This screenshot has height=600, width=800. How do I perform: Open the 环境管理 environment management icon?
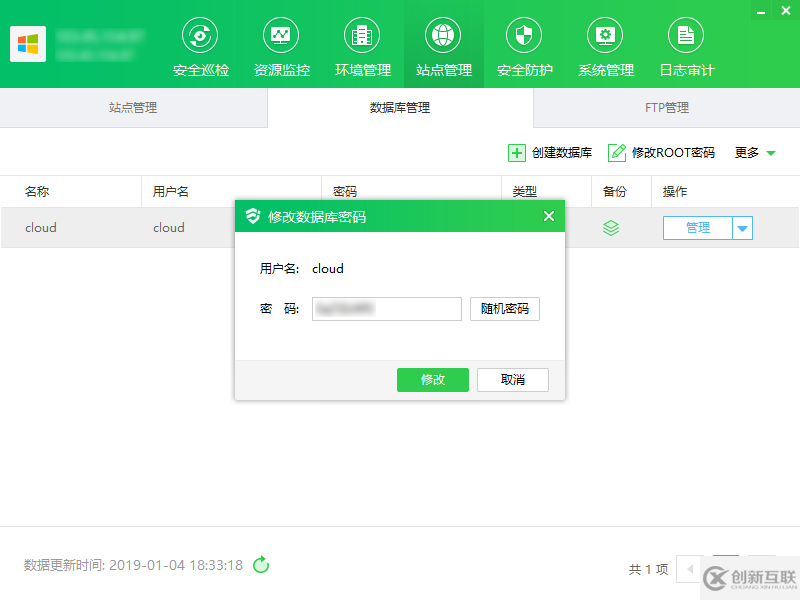[x=362, y=35]
